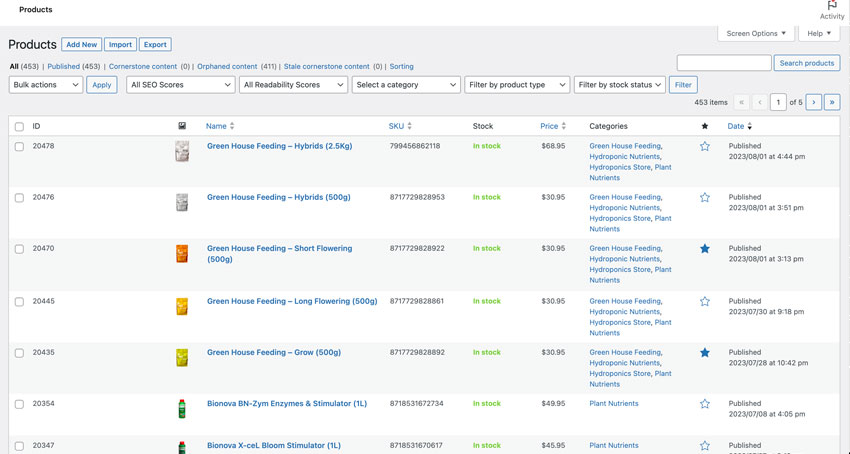Unfeature Short Flowering (500g) via filled star

click(x=705, y=249)
